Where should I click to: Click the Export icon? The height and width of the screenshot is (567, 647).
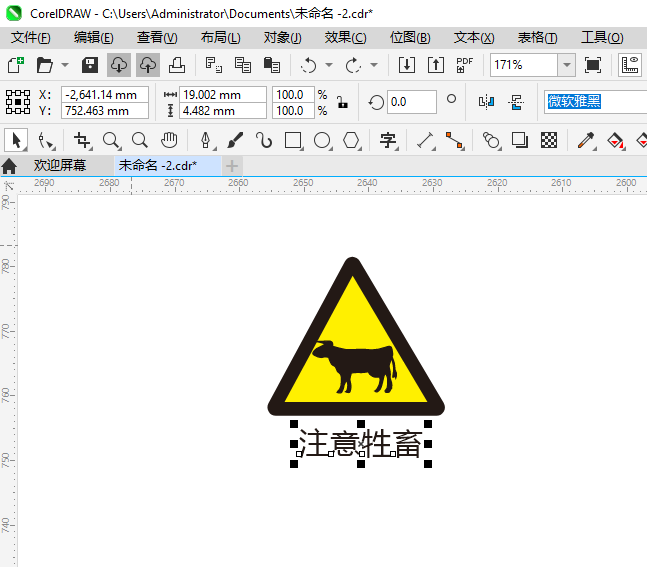click(436, 65)
